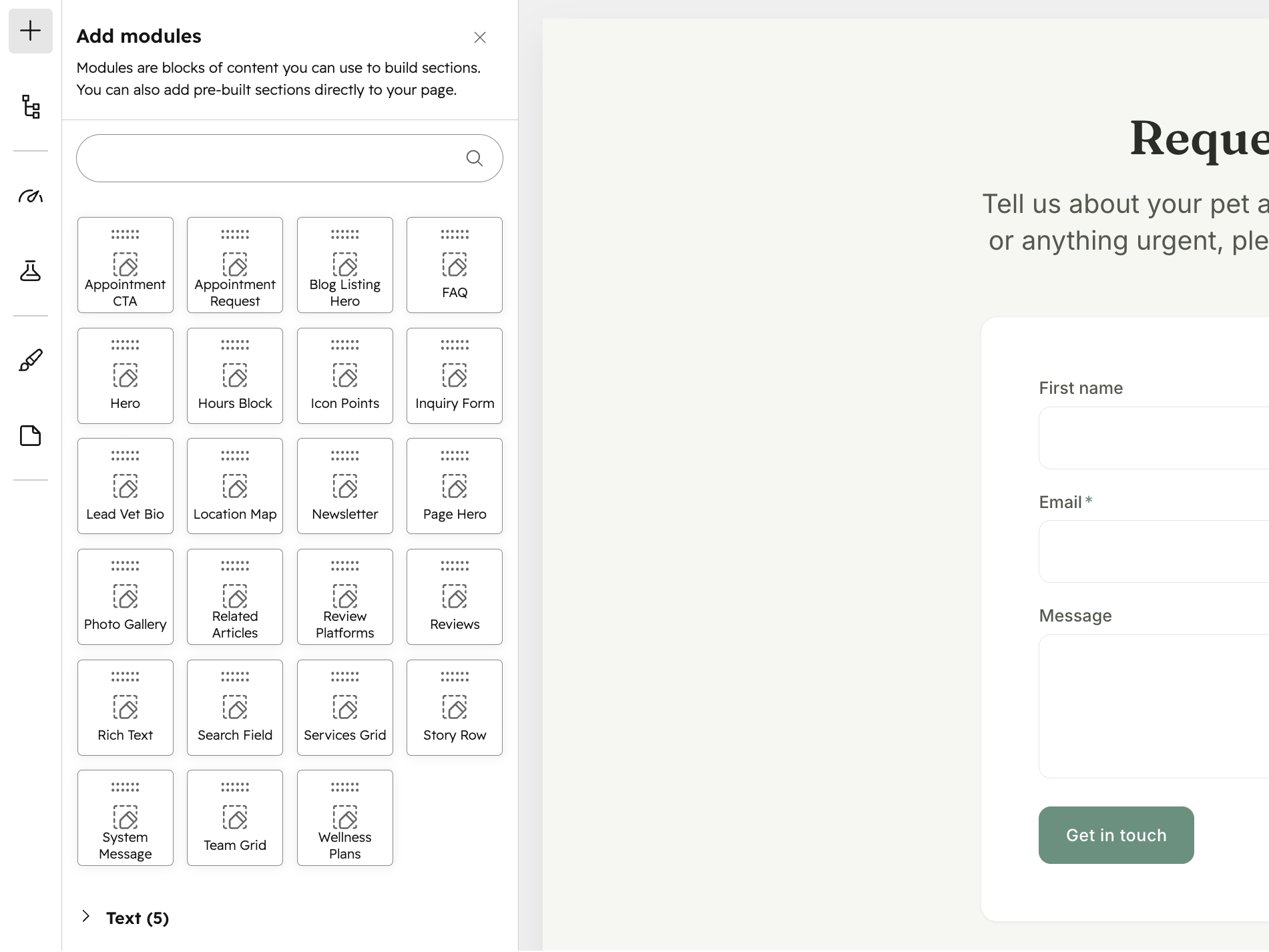Select the Services Grid module
1269x952 pixels.
coord(345,708)
